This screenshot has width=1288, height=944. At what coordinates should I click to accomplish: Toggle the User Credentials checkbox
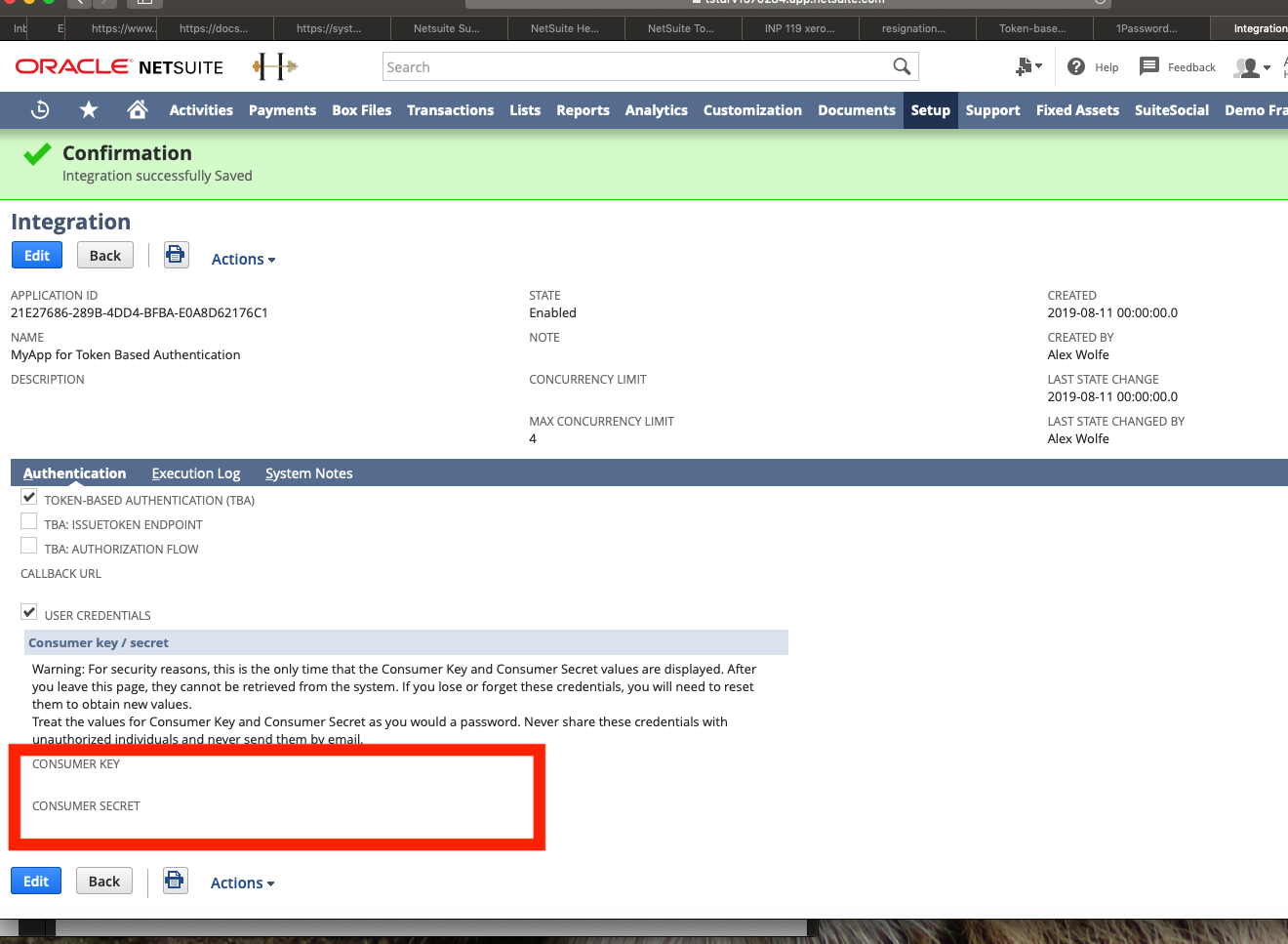click(x=29, y=613)
